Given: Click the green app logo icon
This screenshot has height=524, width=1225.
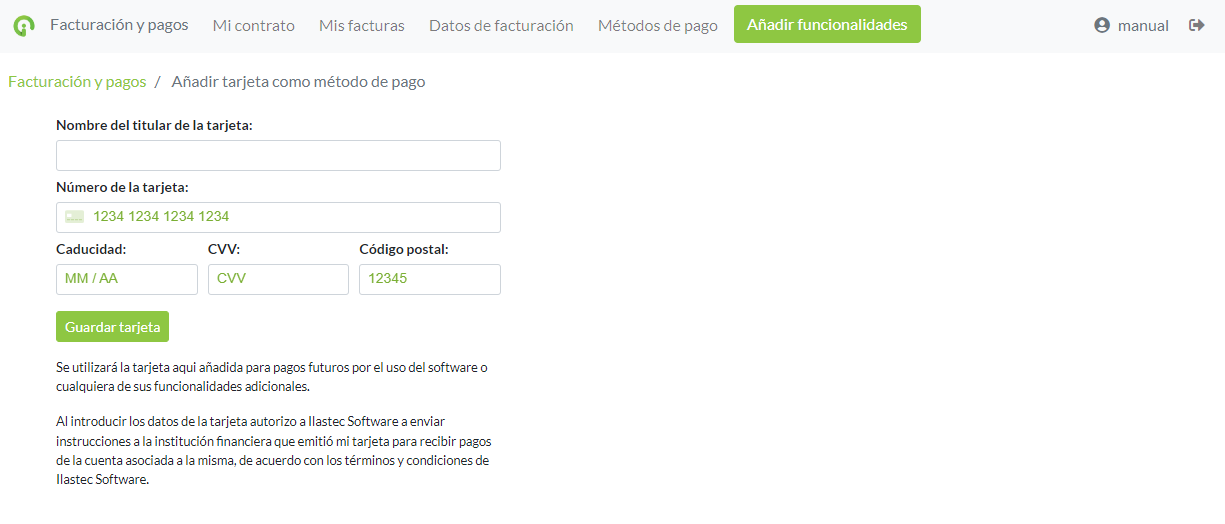Looking at the screenshot, I should click(24, 25).
